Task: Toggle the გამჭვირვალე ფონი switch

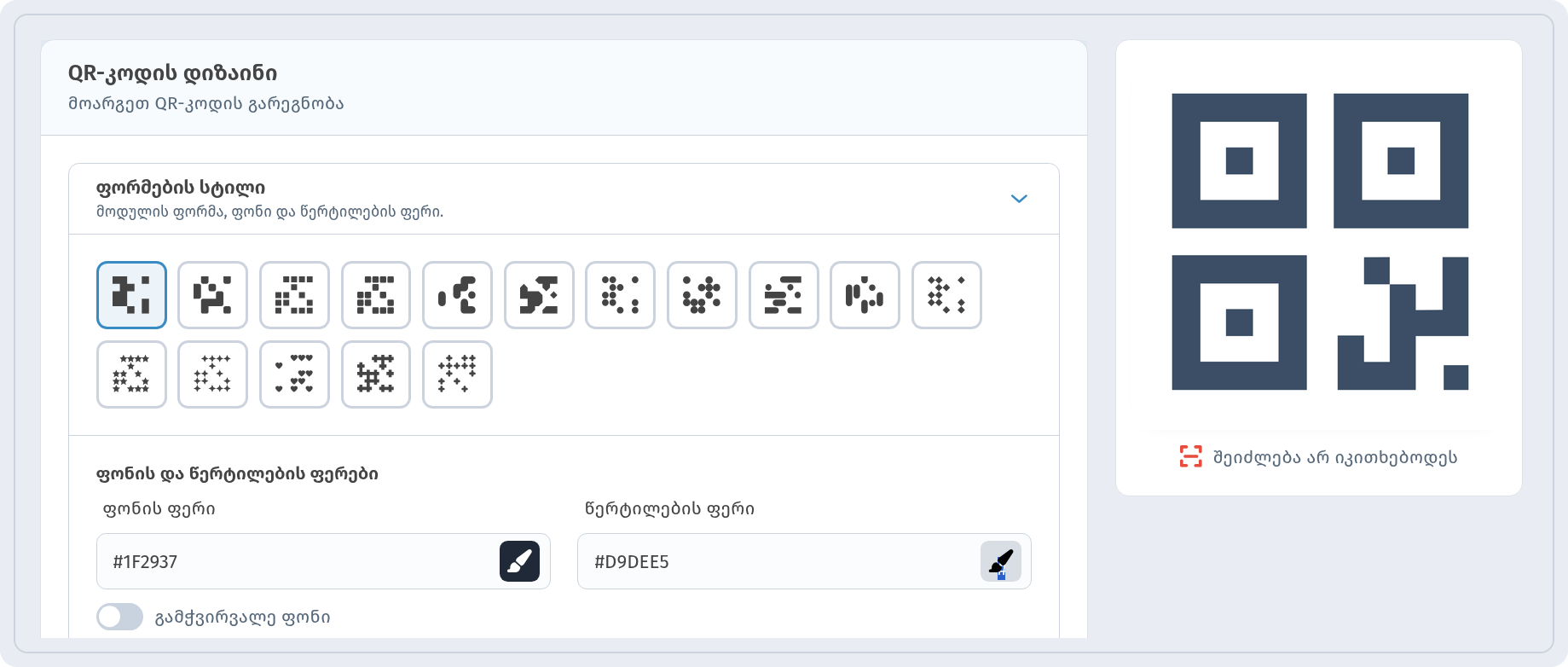Action: (x=119, y=617)
